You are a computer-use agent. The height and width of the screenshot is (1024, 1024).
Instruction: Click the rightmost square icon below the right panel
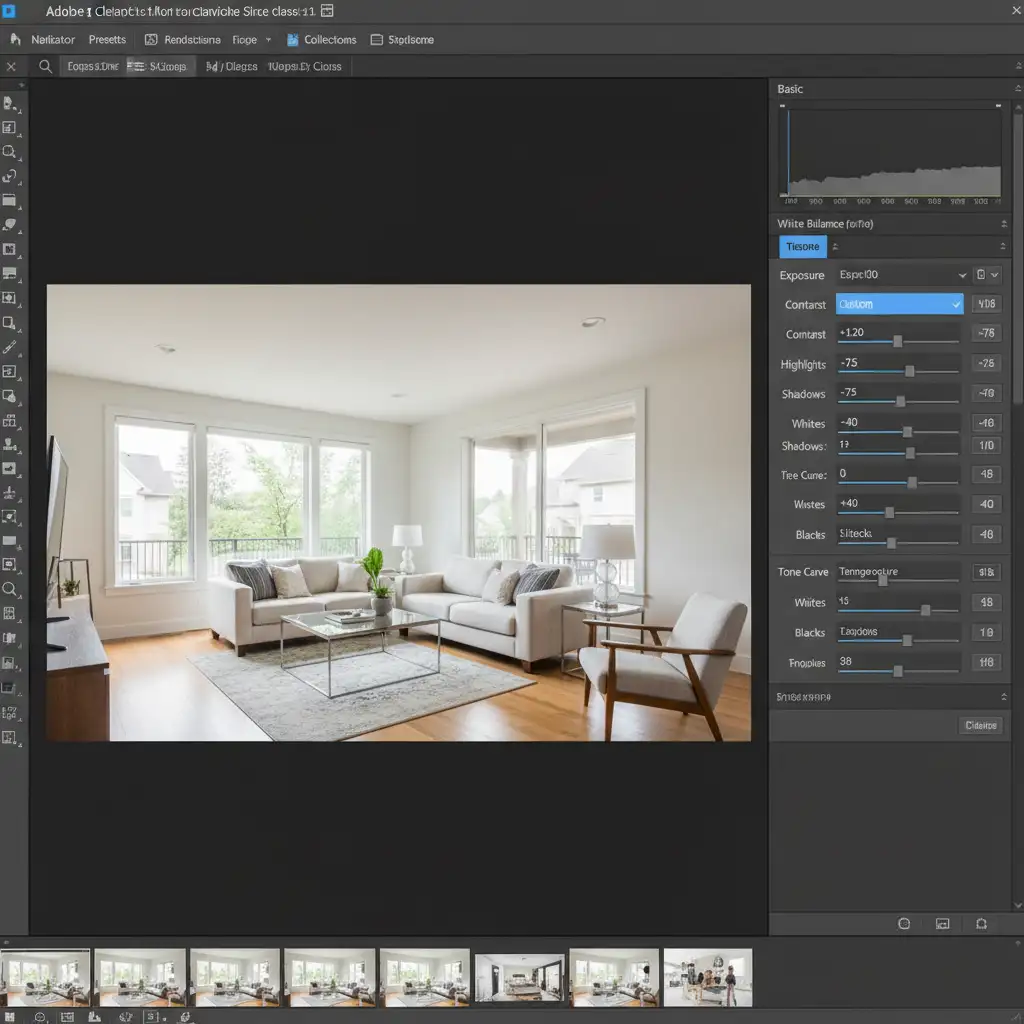pos(981,924)
